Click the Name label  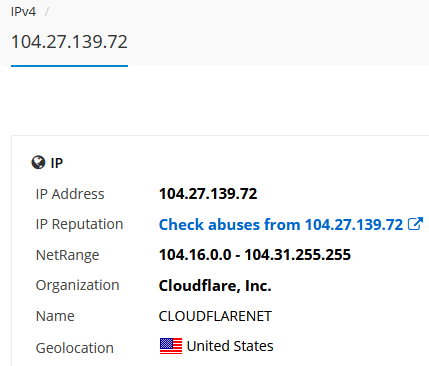pos(55,316)
